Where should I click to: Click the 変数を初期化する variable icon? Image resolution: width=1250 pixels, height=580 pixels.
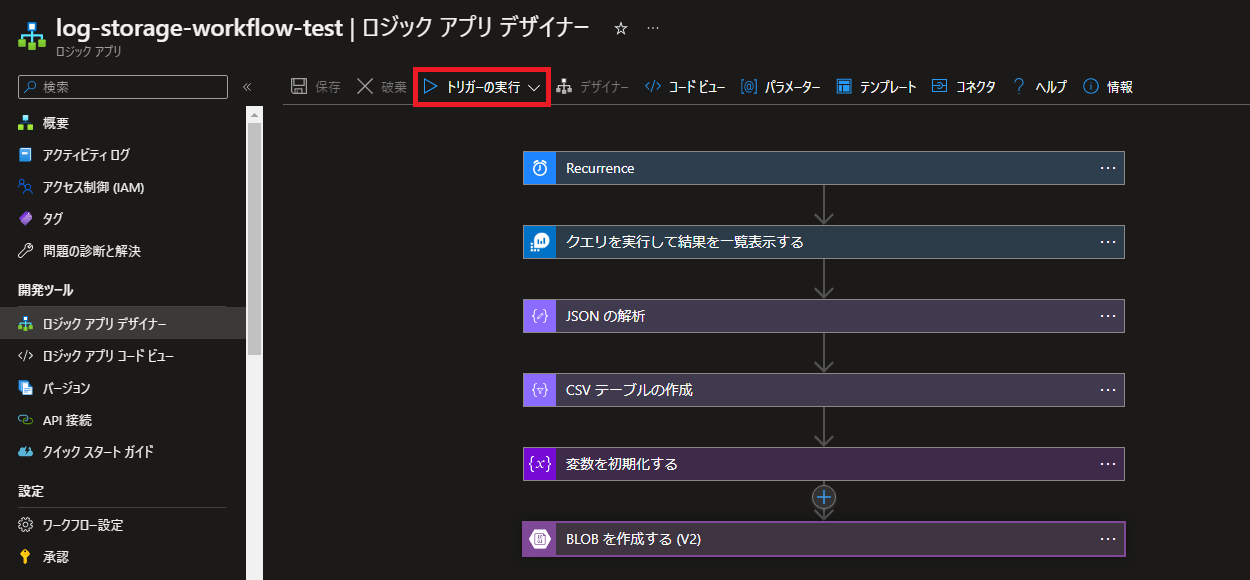click(x=540, y=464)
